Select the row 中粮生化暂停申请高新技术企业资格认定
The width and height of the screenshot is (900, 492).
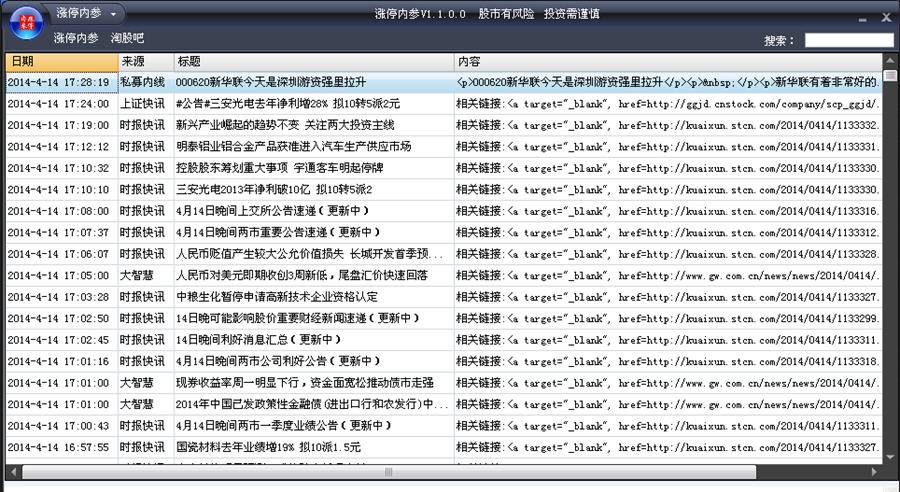444,297
